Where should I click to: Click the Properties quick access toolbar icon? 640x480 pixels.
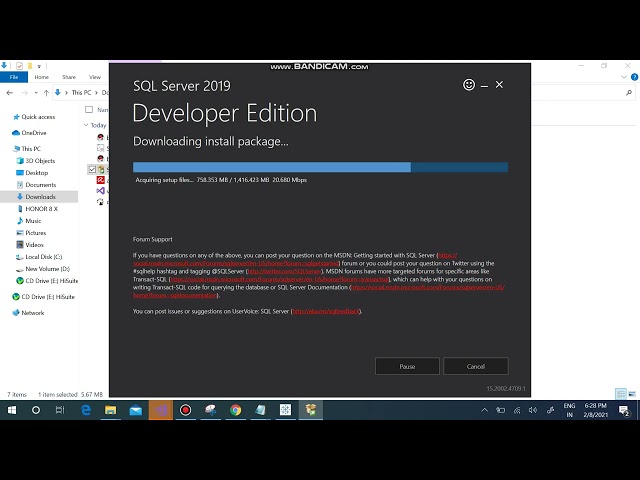[19, 65]
